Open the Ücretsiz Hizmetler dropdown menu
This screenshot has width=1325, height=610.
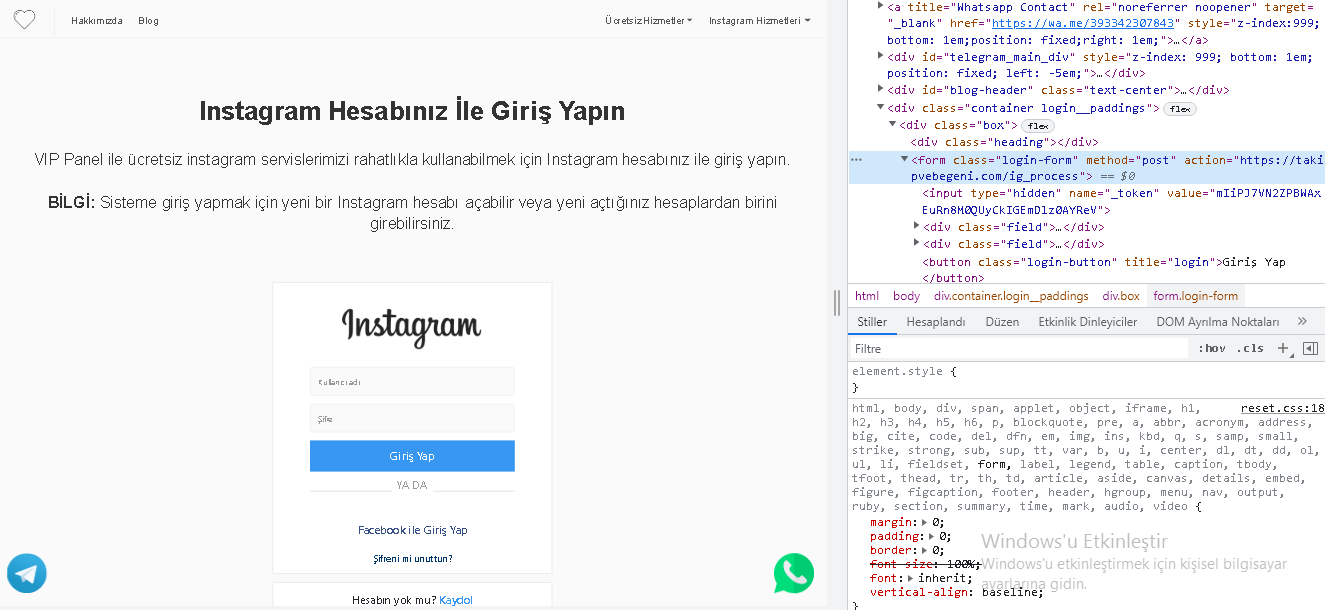tap(648, 20)
